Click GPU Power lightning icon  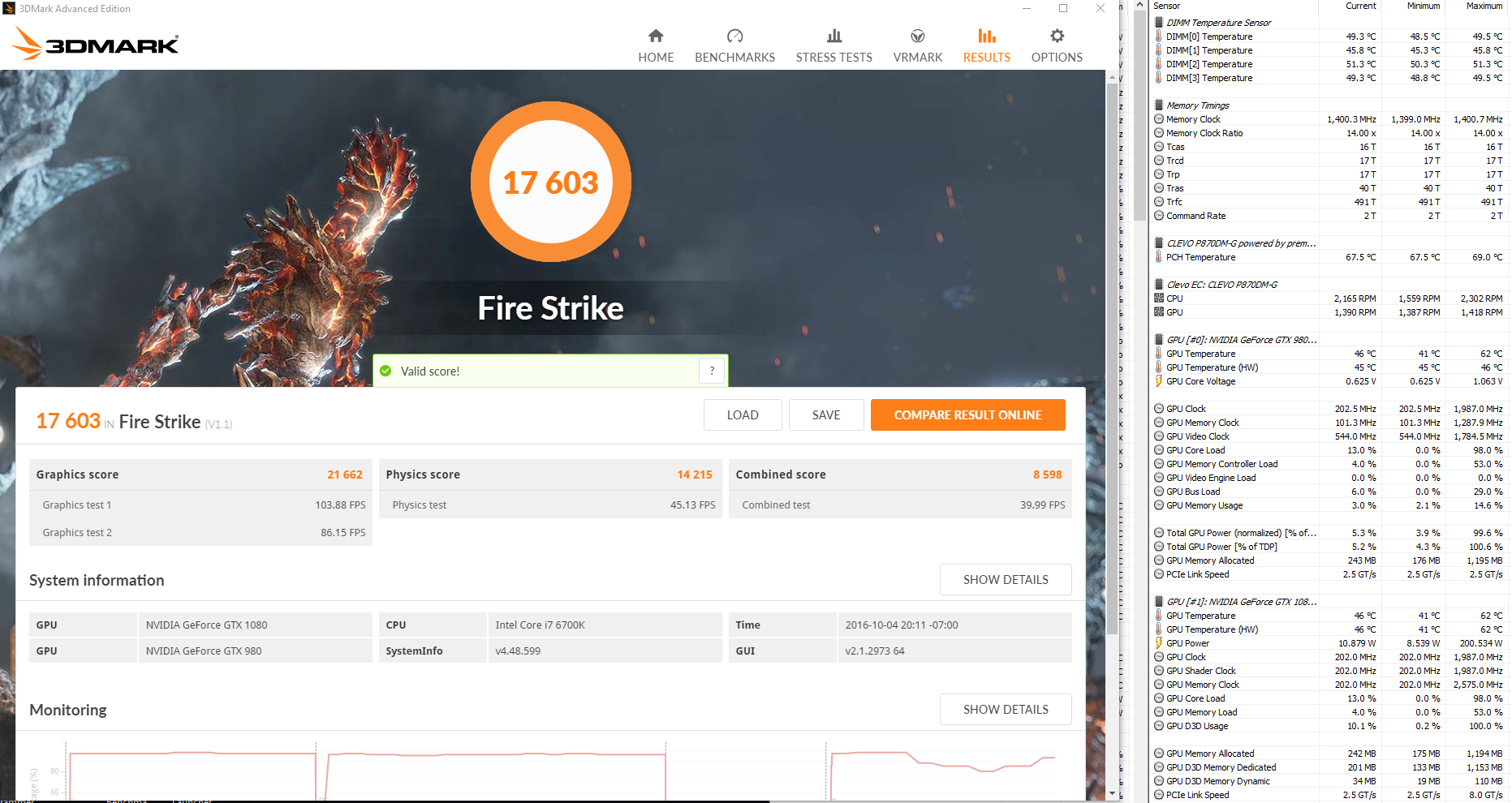point(1159,643)
